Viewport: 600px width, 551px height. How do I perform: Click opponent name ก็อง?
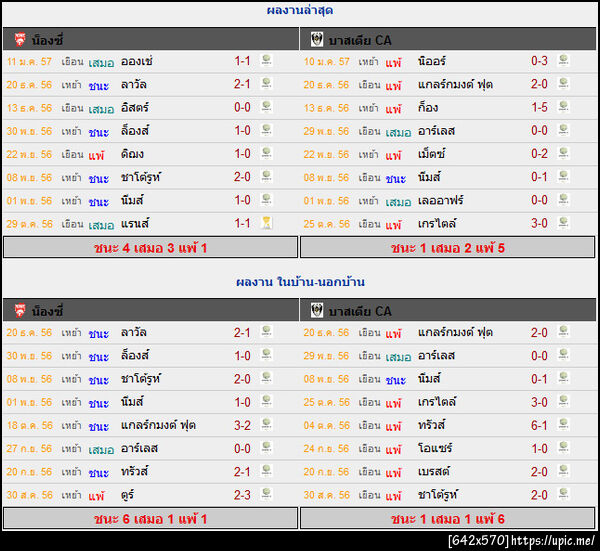428,108
